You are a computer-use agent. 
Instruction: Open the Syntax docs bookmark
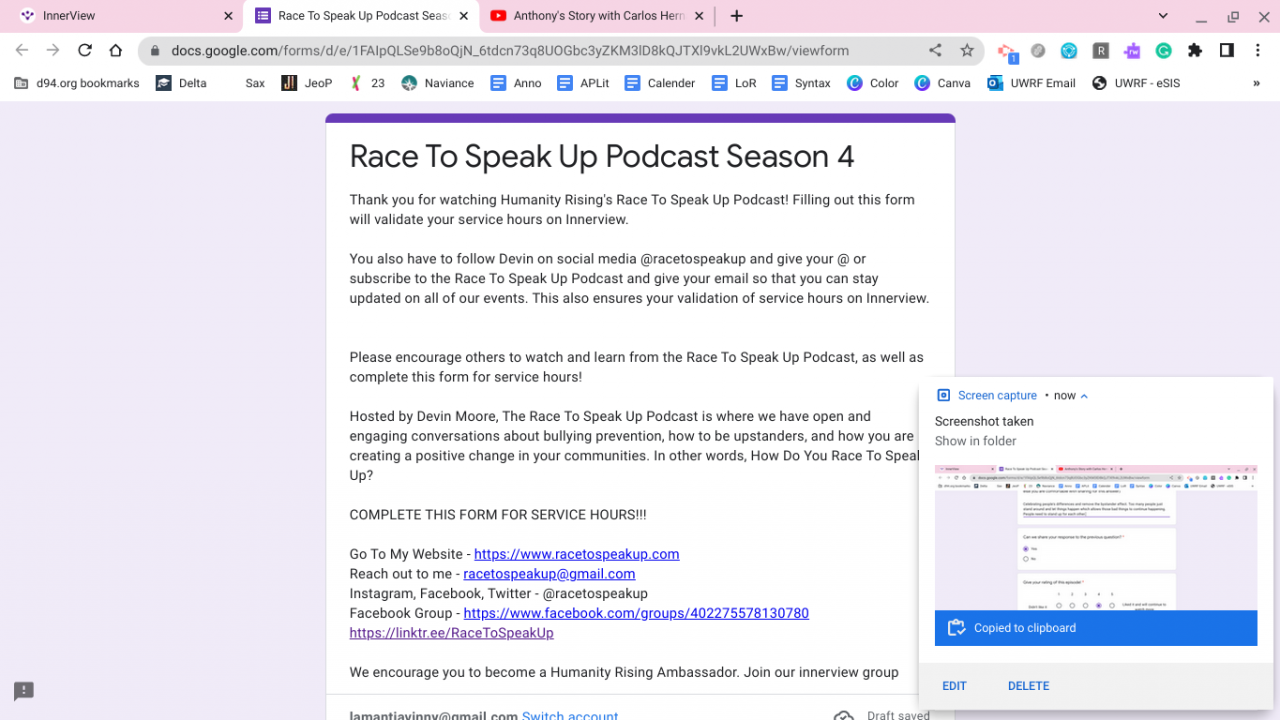pyautogui.click(x=801, y=83)
